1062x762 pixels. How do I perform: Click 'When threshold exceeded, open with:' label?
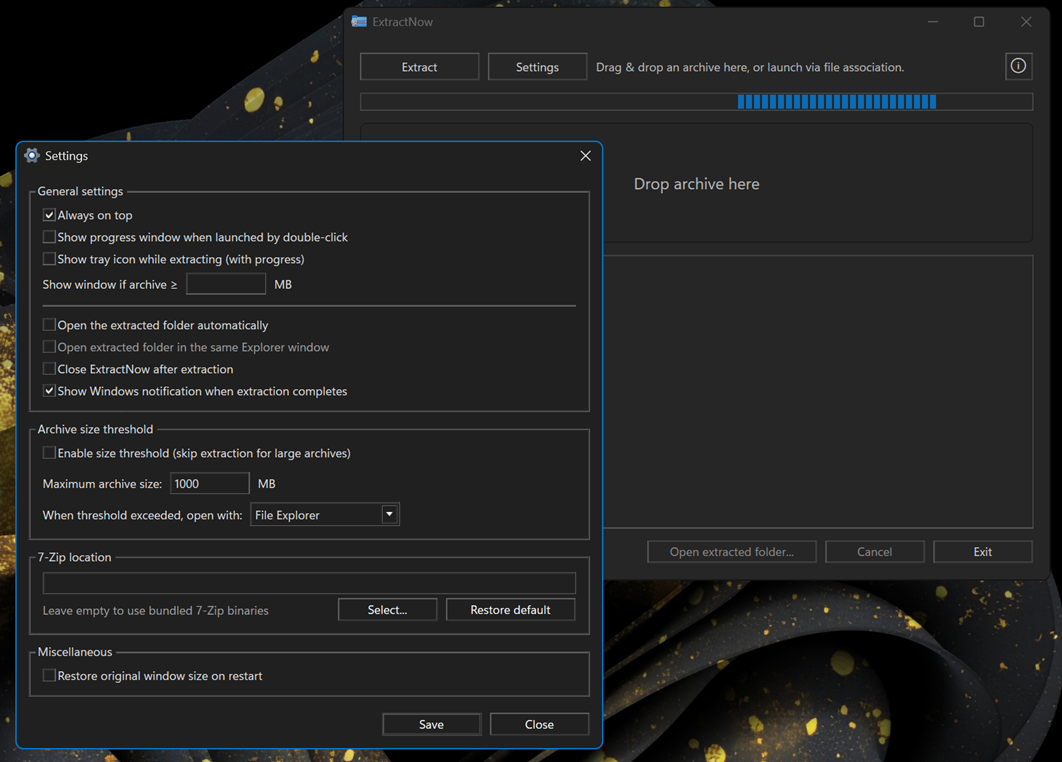coord(142,515)
